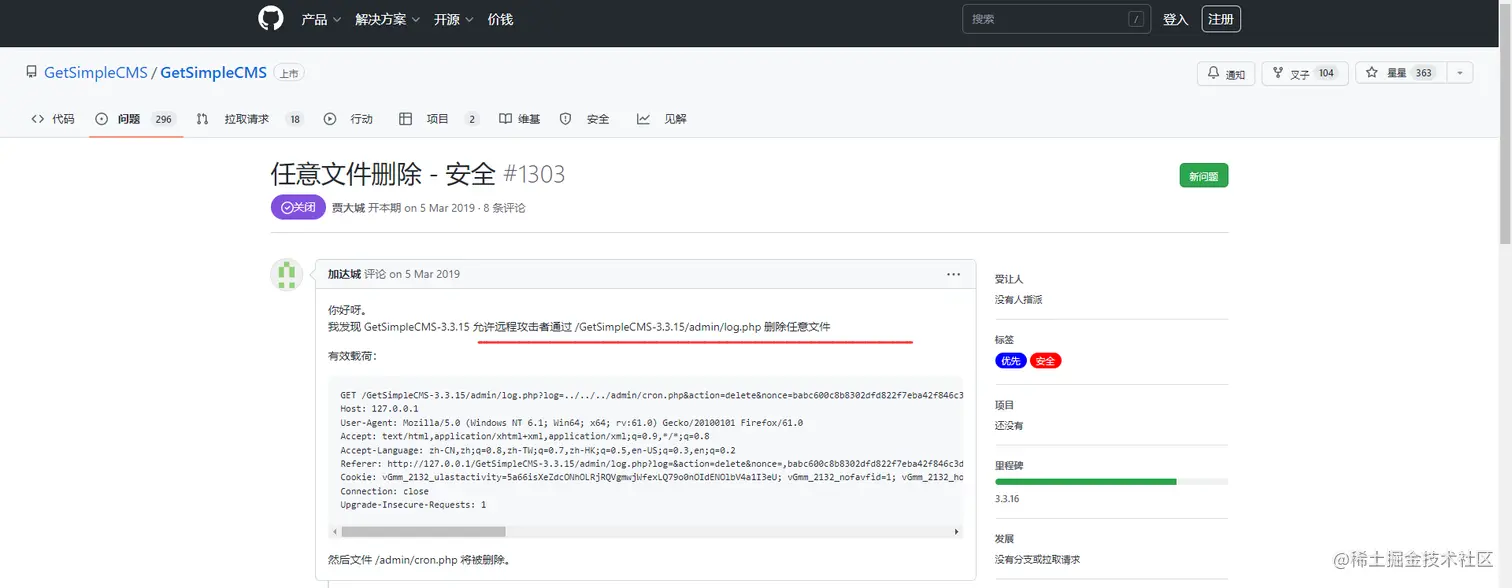Switch to the 项目 projects tab

[x=439, y=119]
